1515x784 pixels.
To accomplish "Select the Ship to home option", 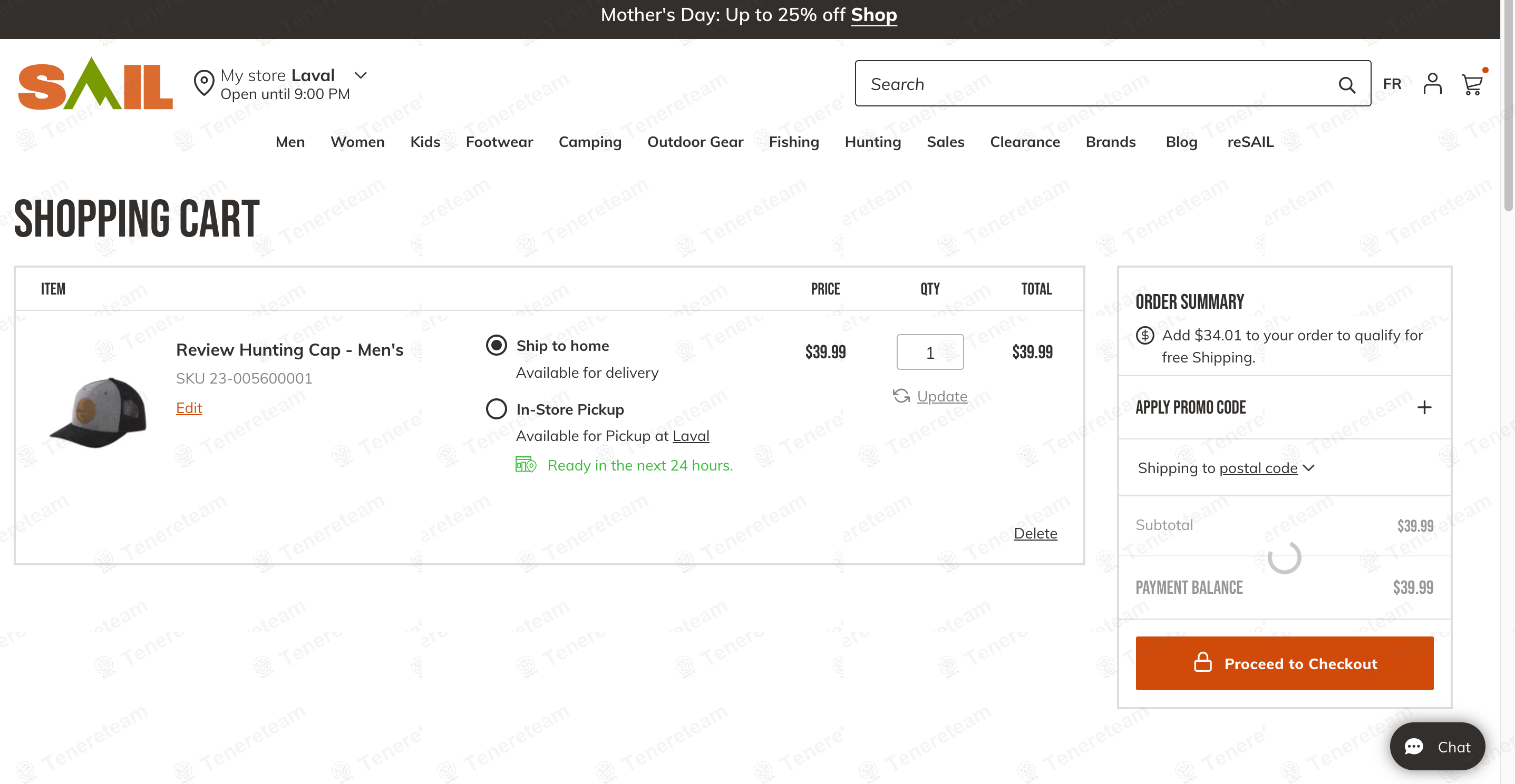I will point(497,346).
